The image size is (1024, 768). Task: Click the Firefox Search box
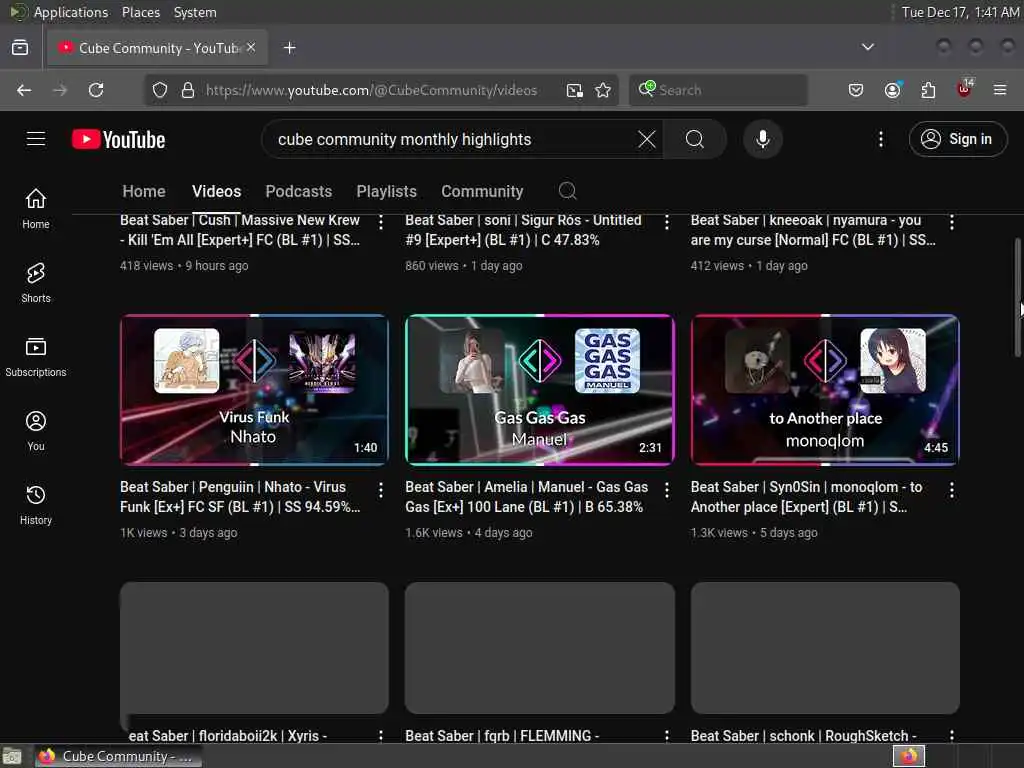(718, 90)
